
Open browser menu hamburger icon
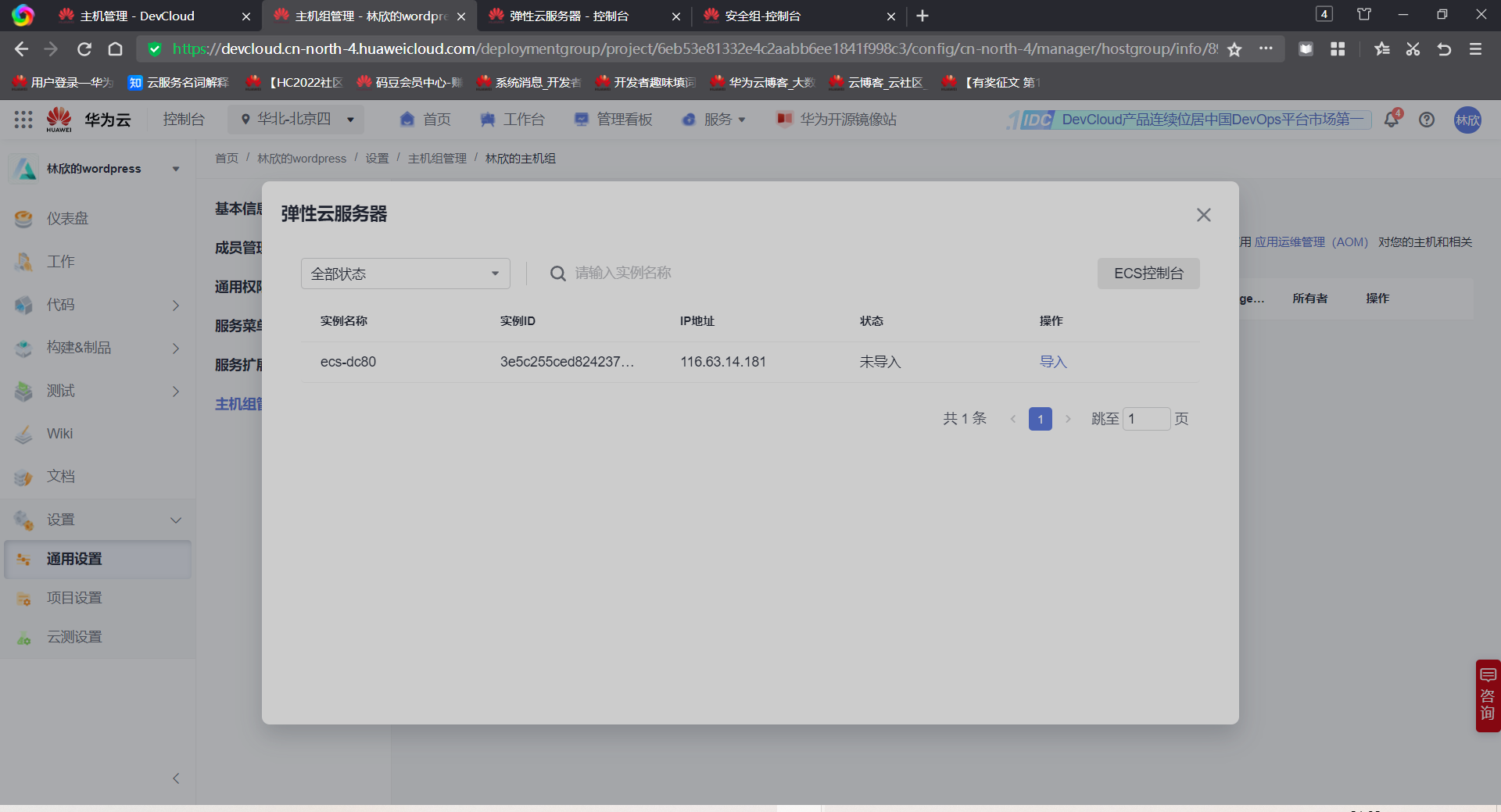(1475, 49)
